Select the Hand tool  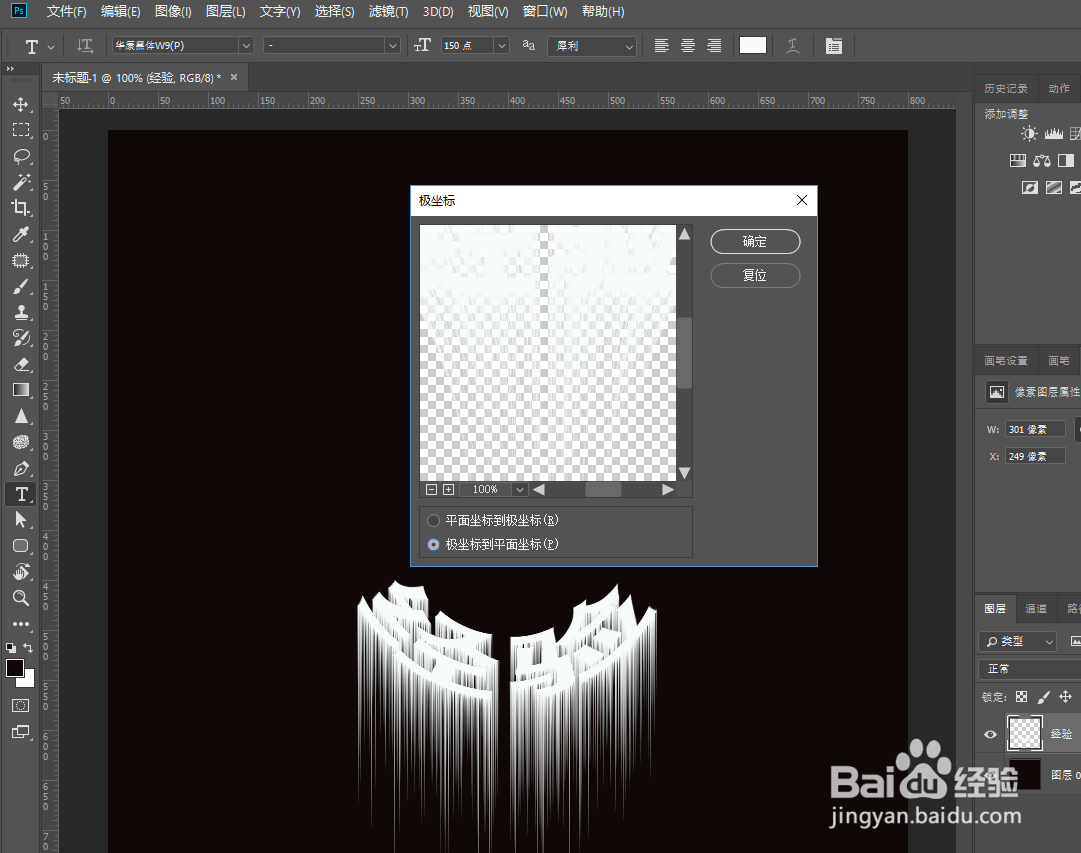coord(21,572)
